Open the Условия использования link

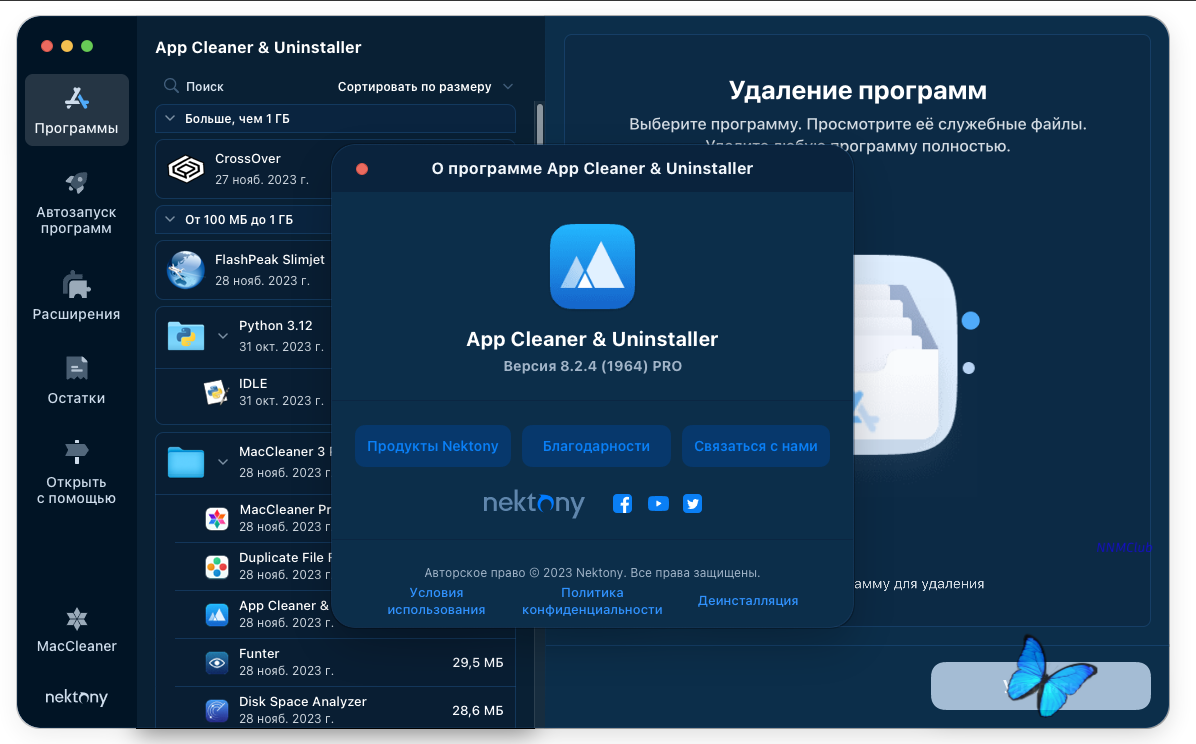(436, 601)
